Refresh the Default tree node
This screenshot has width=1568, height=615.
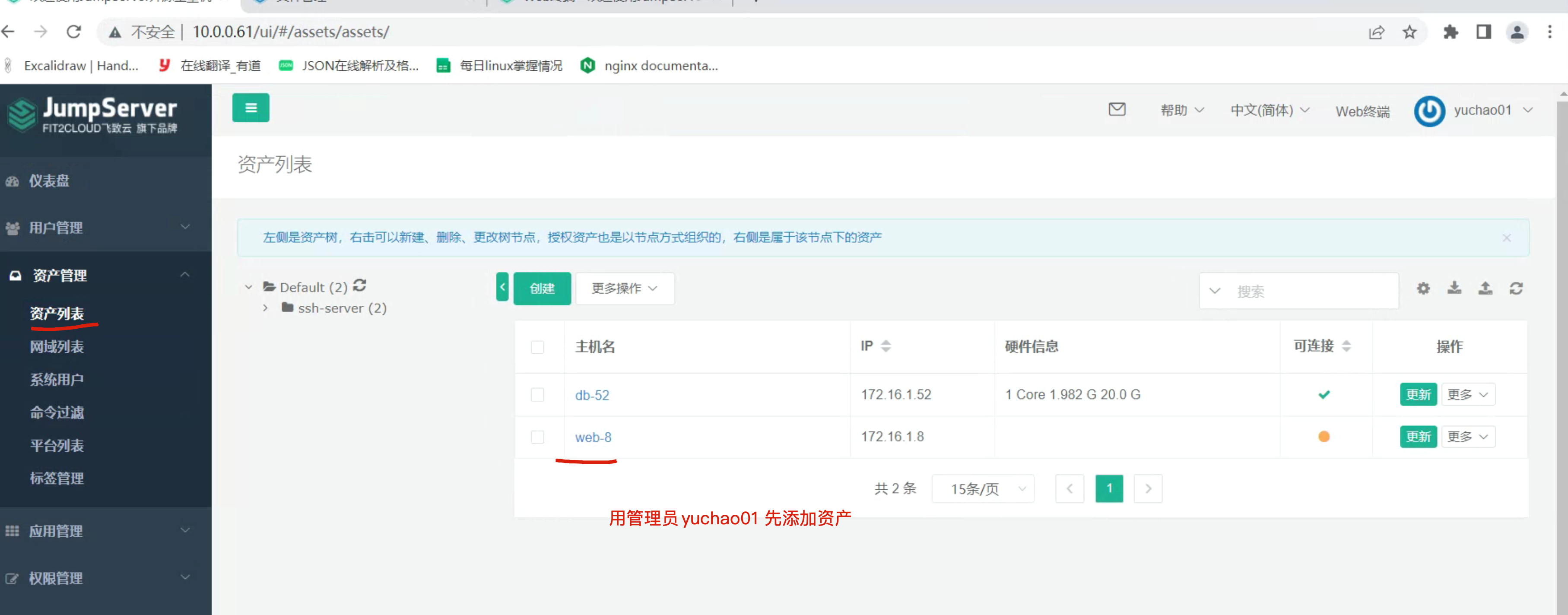point(360,285)
